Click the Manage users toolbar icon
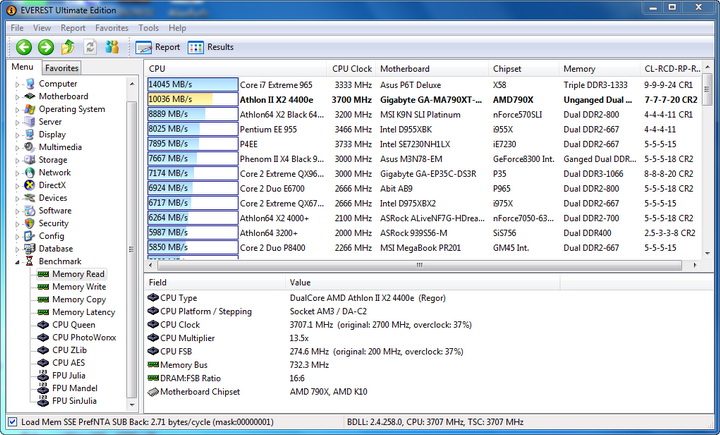The width and height of the screenshot is (720, 435). pos(112,47)
